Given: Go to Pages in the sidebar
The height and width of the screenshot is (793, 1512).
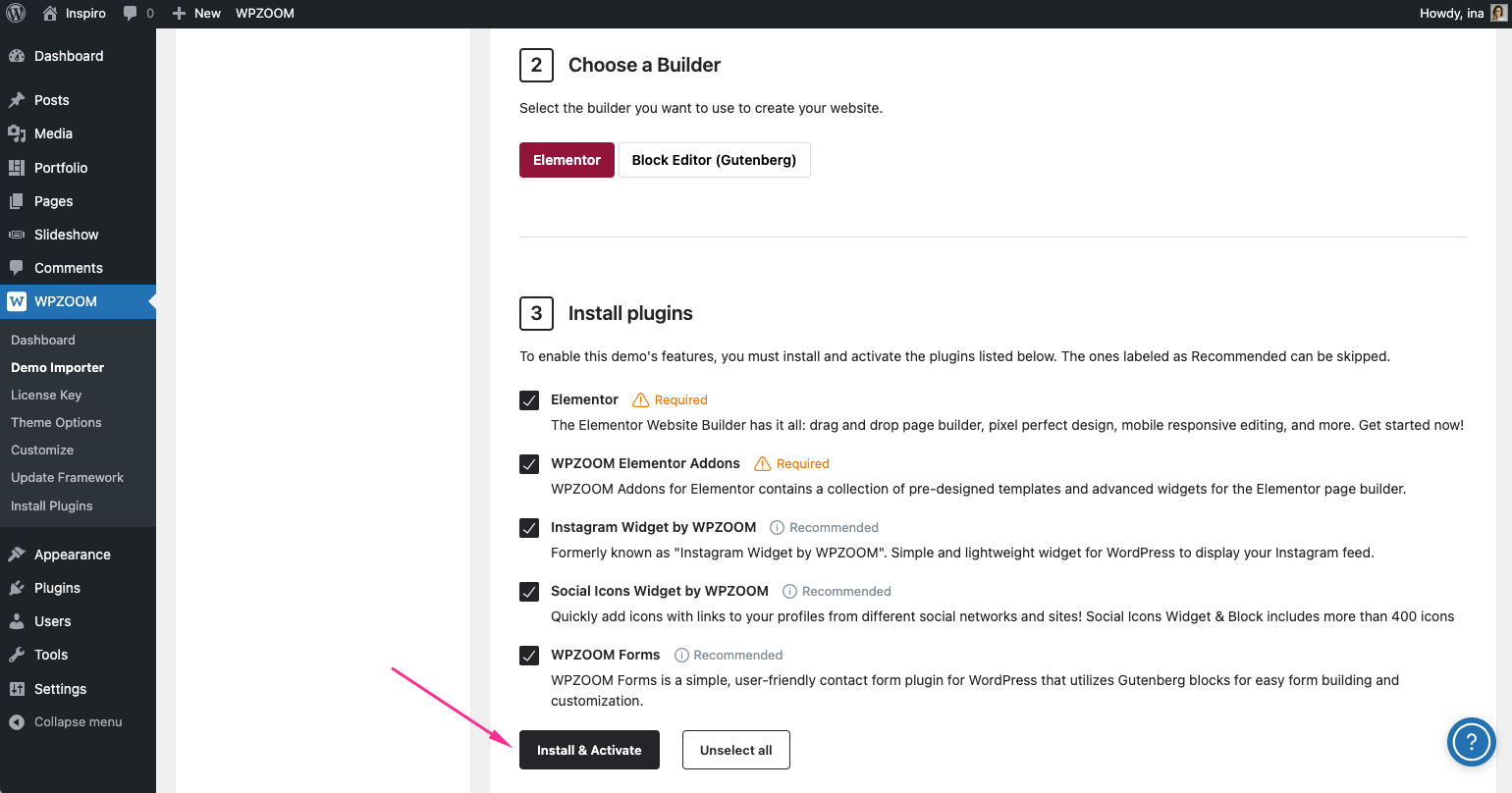Looking at the screenshot, I should (x=54, y=201).
